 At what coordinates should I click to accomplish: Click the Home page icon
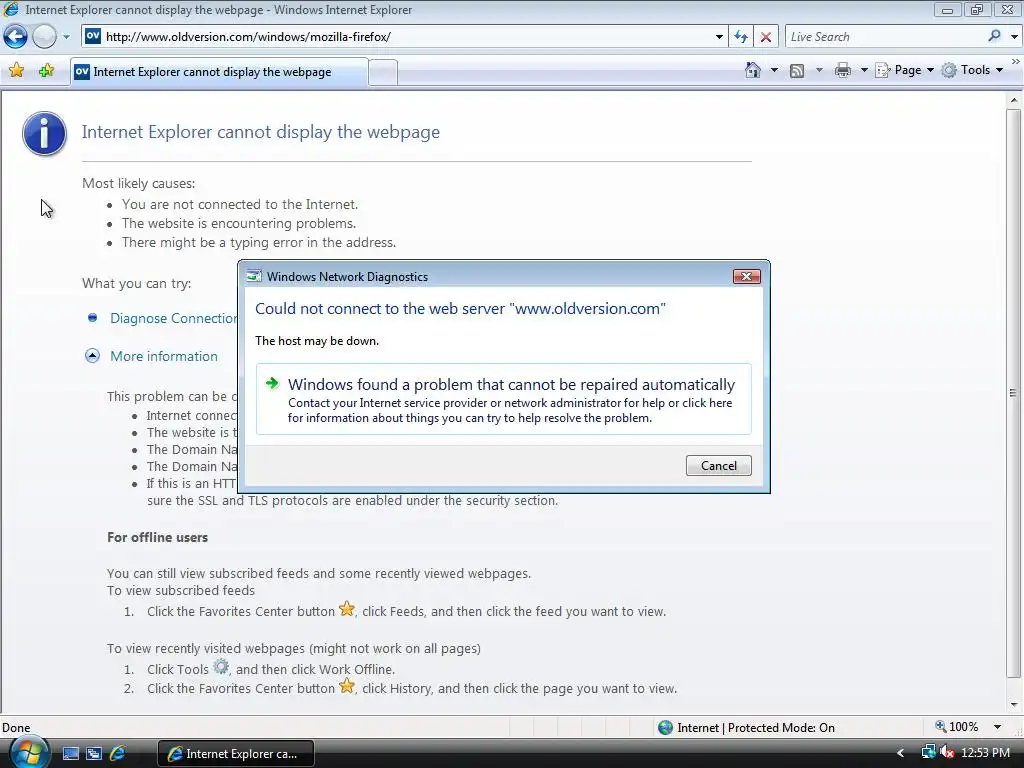pos(753,70)
